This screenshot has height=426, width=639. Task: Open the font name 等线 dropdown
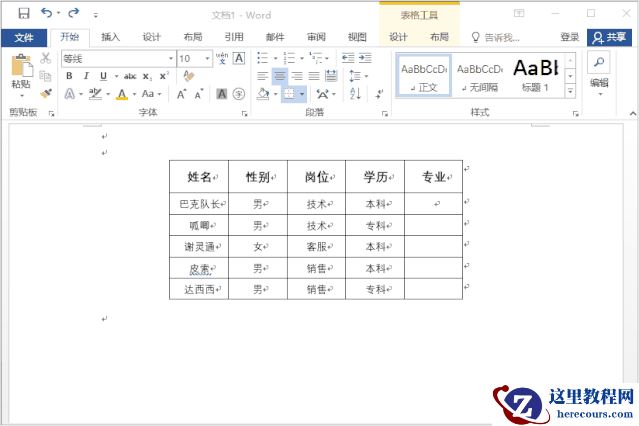pyautogui.click(x=171, y=59)
